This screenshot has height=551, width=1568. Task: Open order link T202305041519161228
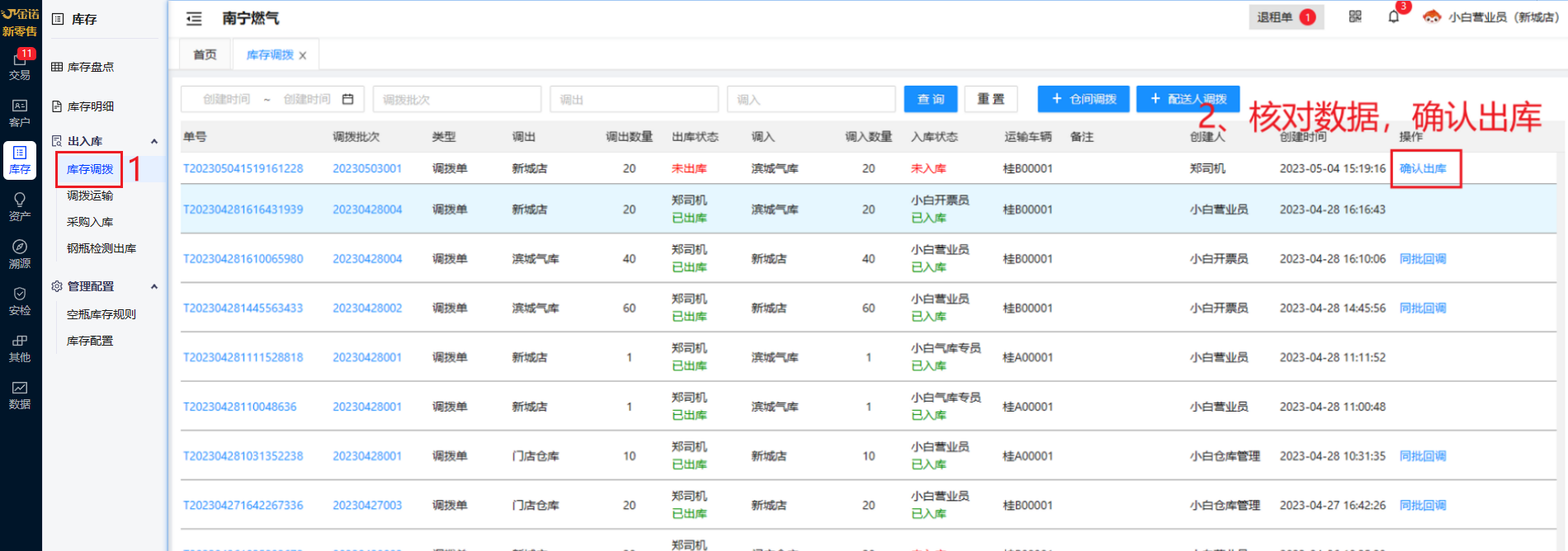click(x=243, y=168)
